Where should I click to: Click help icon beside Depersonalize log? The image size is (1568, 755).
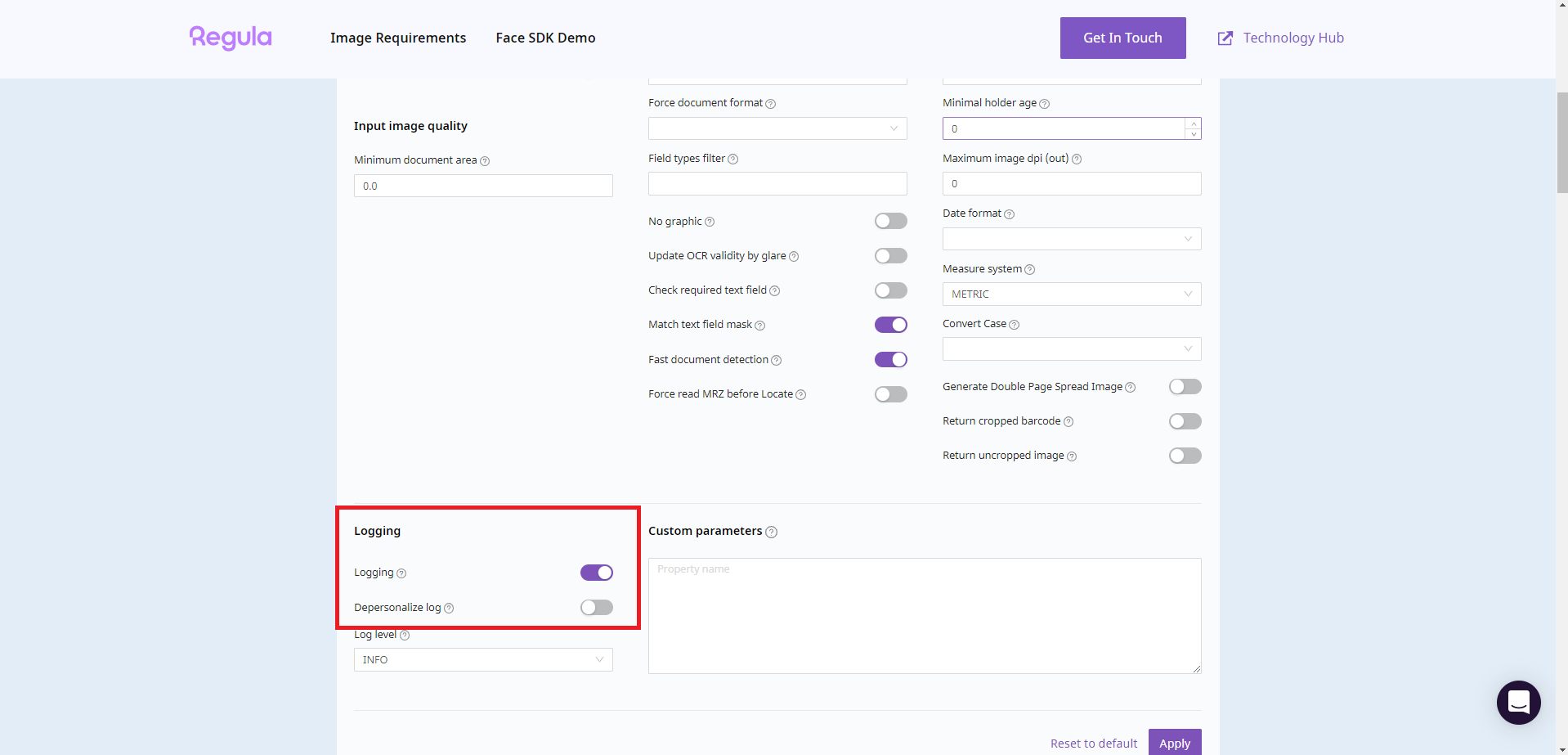pyautogui.click(x=449, y=609)
